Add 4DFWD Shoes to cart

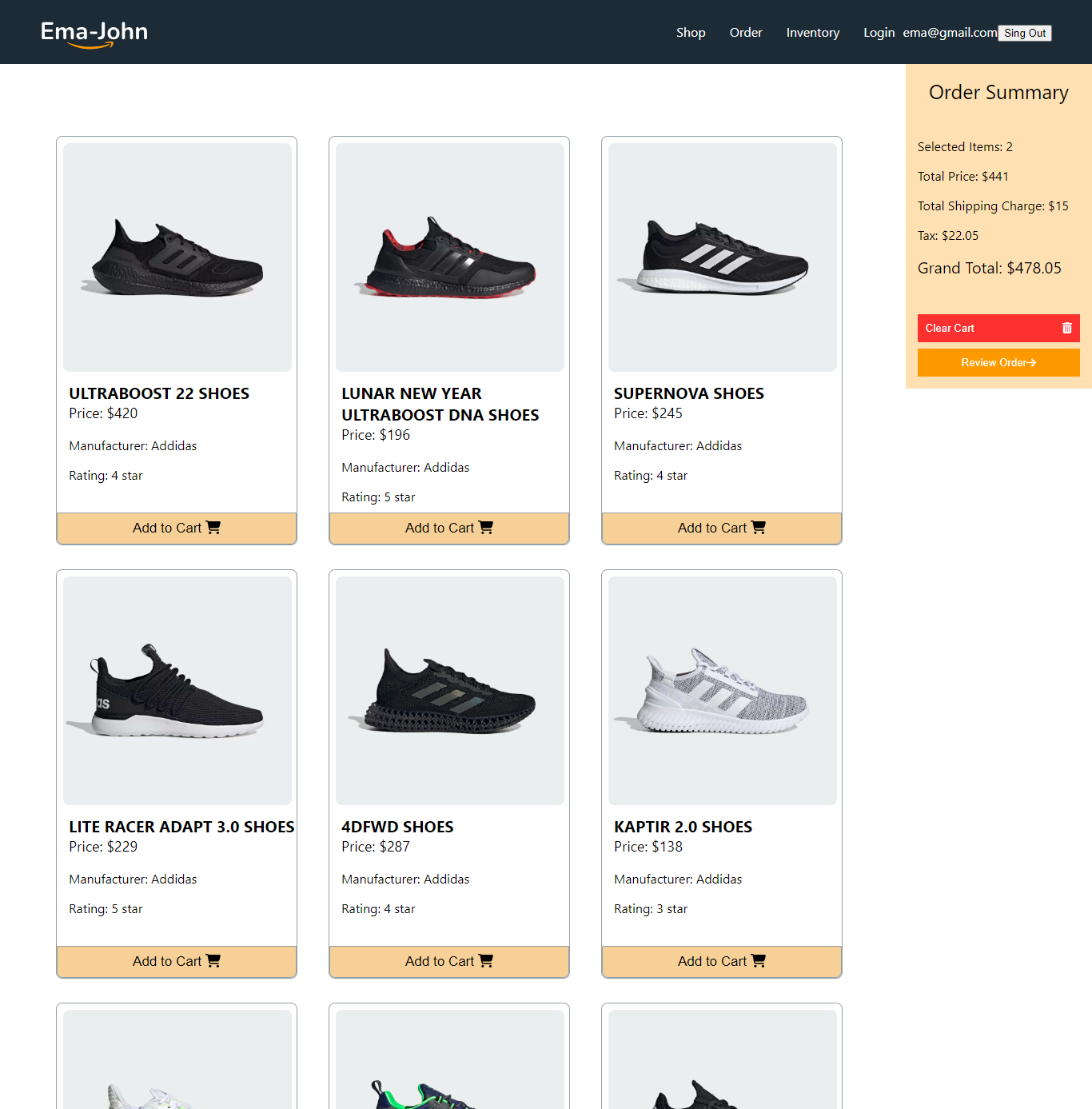[x=449, y=962]
